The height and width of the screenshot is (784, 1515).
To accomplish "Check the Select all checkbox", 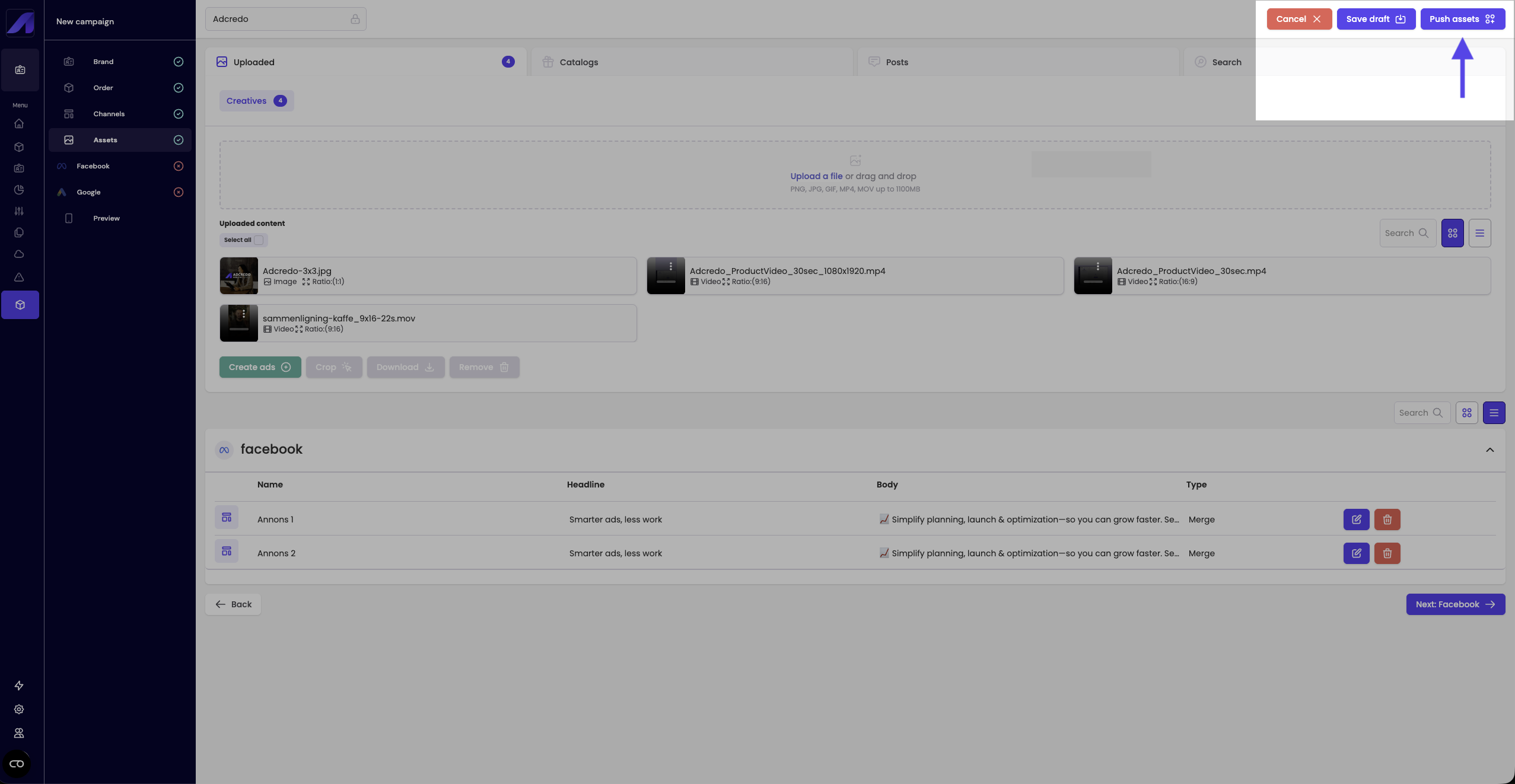I will coord(259,240).
